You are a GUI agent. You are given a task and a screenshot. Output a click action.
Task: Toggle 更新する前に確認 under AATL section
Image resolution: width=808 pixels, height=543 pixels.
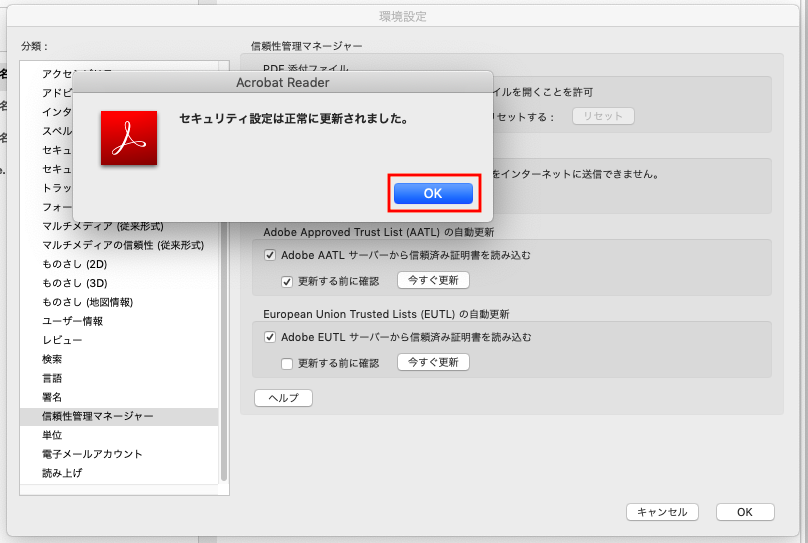tap(287, 281)
